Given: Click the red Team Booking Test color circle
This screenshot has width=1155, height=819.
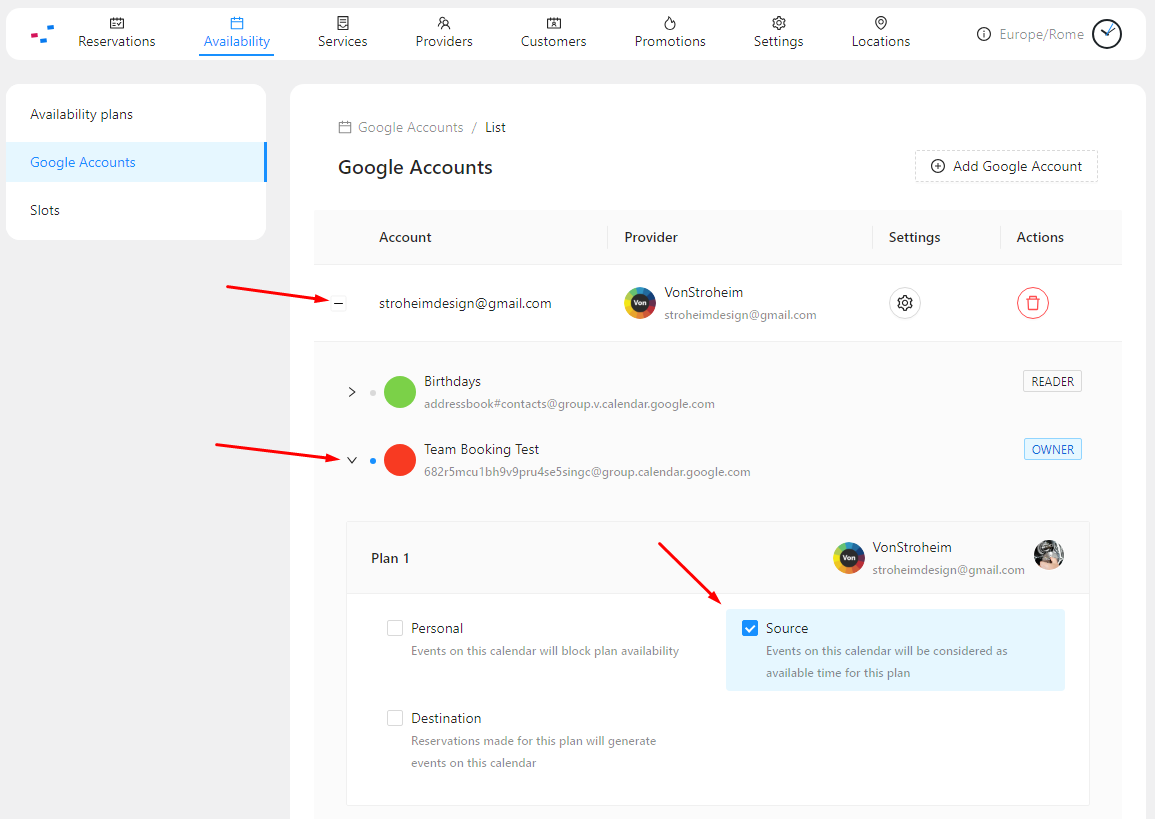Looking at the screenshot, I should click(400, 460).
